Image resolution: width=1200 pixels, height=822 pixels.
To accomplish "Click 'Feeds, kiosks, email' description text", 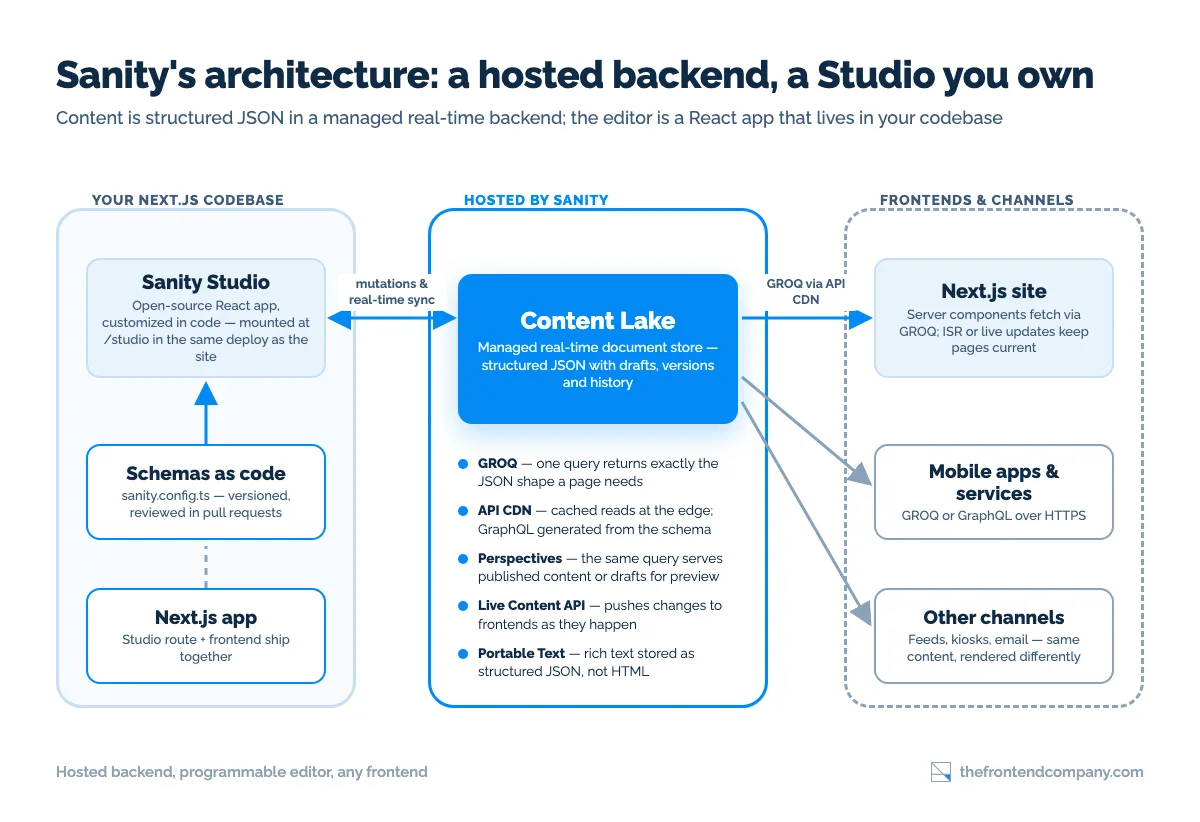I will (994, 648).
